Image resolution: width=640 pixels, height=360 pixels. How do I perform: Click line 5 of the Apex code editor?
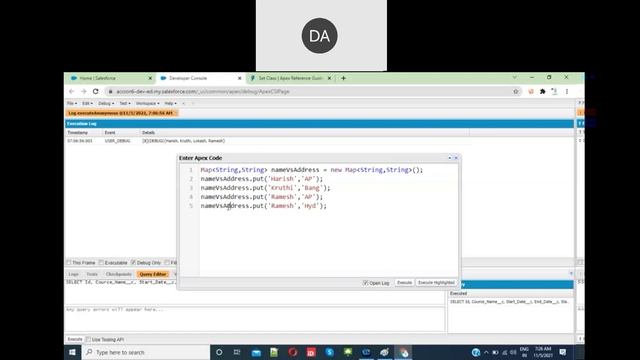click(264, 206)
